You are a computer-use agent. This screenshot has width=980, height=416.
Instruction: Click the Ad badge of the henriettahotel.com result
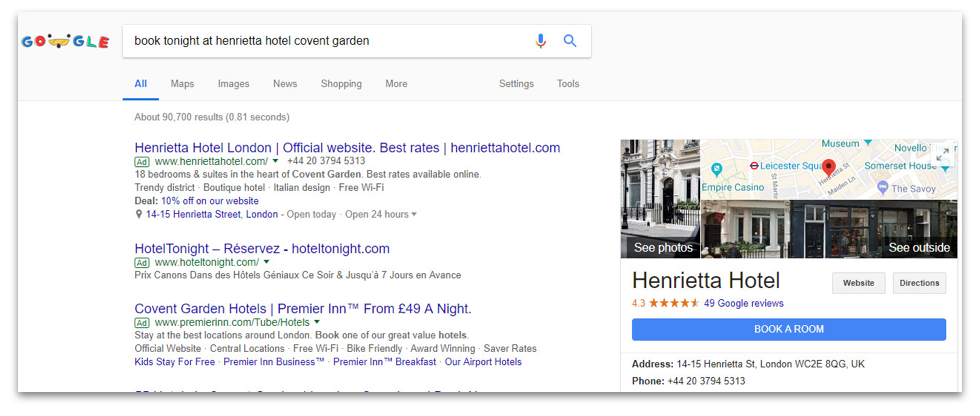[x=142, y=161]
